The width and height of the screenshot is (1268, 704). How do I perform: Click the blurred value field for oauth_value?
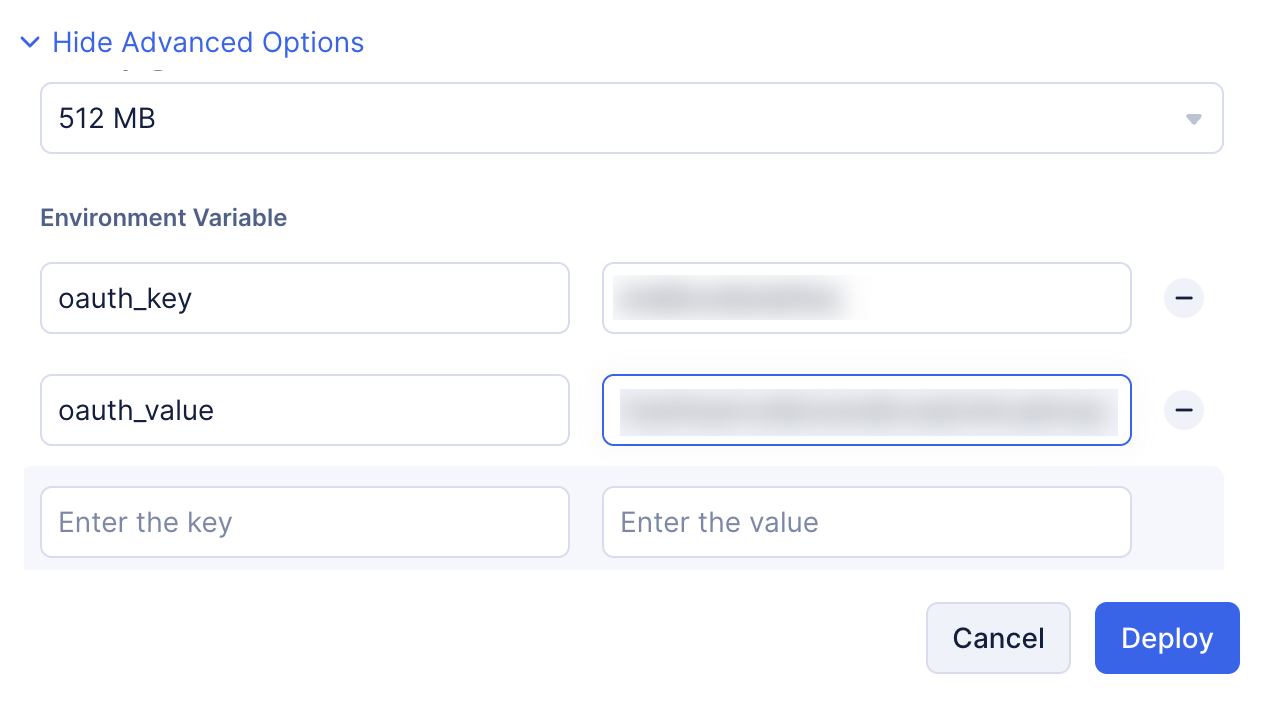[866, 410]
